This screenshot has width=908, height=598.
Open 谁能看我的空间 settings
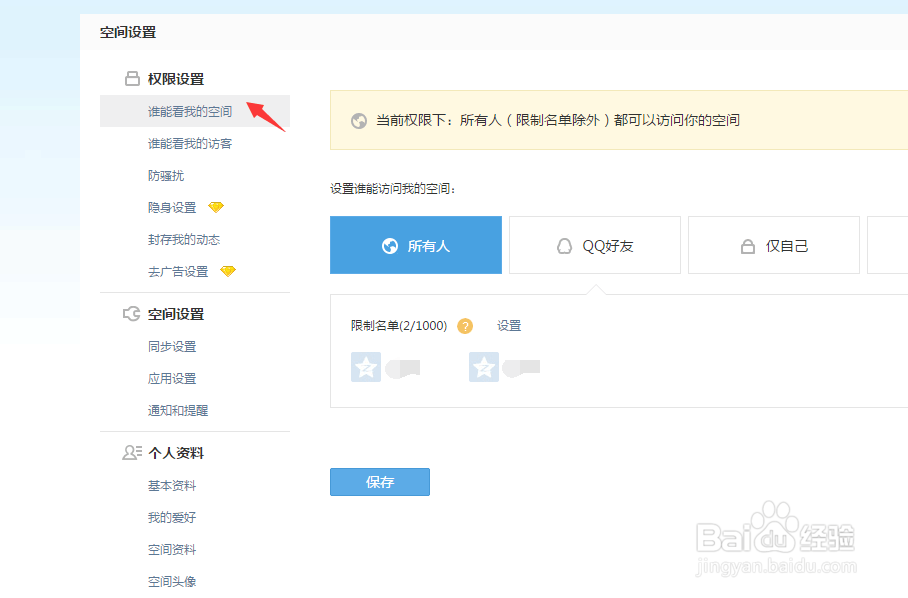(x=195, y=111)
